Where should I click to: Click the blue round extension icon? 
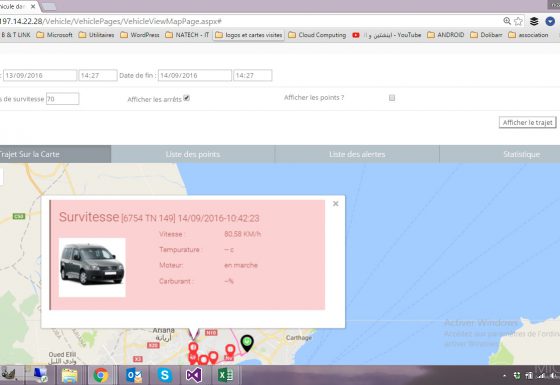click(x=550, y=21)
